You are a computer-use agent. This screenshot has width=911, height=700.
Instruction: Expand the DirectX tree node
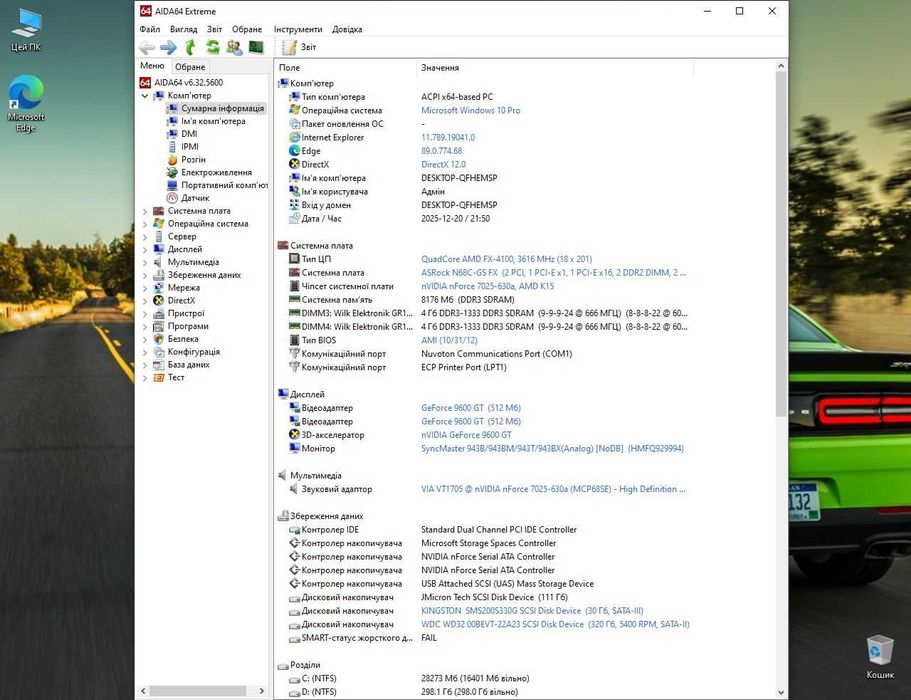tap(145, 300)
